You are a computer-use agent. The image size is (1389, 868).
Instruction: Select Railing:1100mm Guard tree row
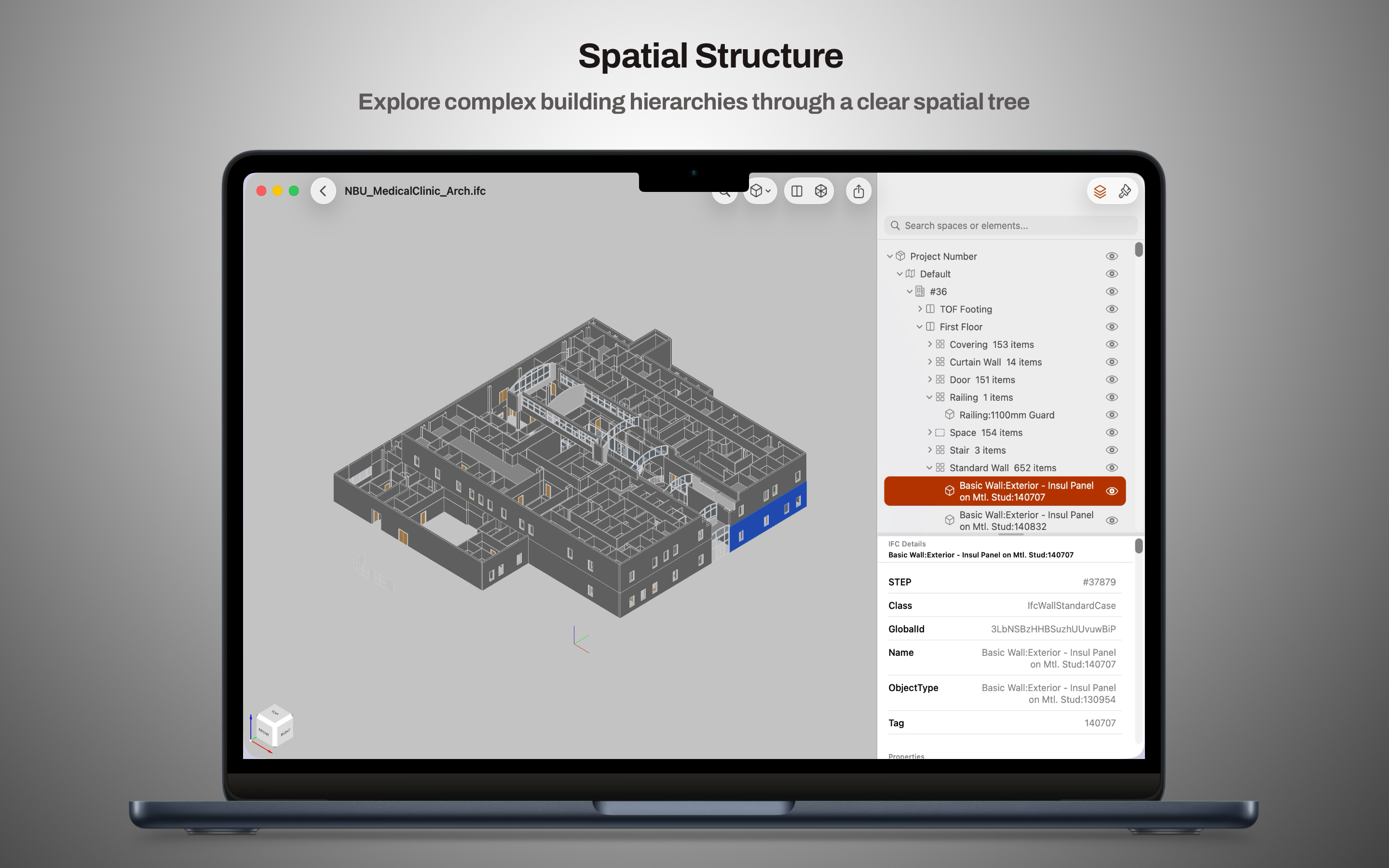[x=1005, y=415]
